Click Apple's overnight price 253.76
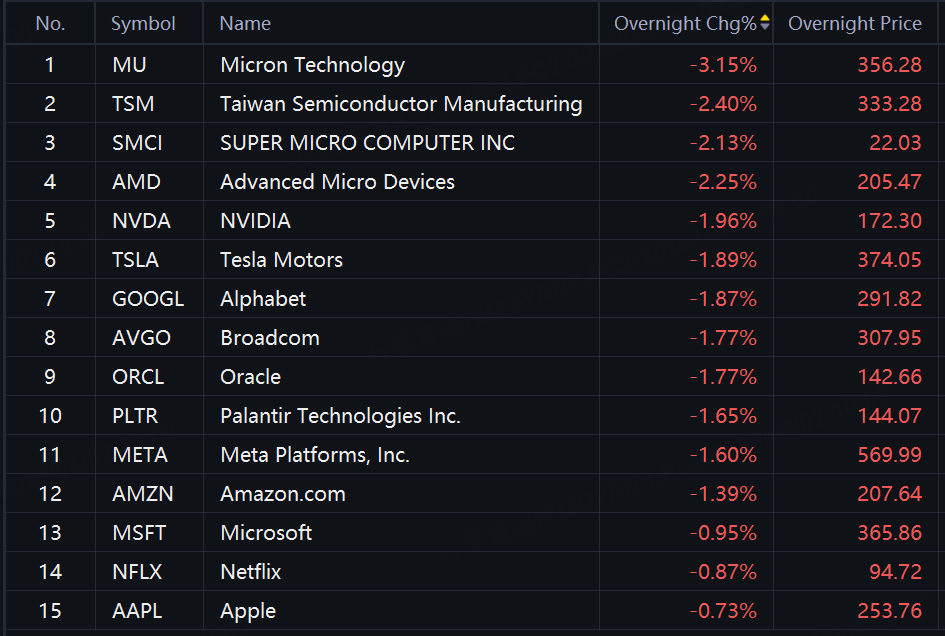This screenshot has height=636, width=945. [889, 611]
